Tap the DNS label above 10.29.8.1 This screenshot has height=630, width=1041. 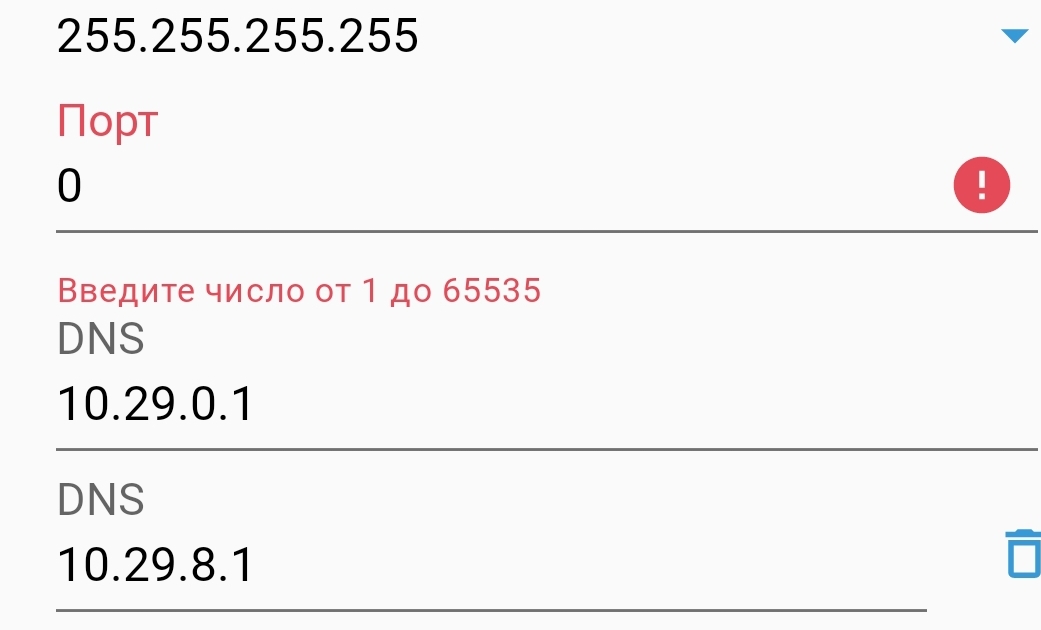coord(101,499)
